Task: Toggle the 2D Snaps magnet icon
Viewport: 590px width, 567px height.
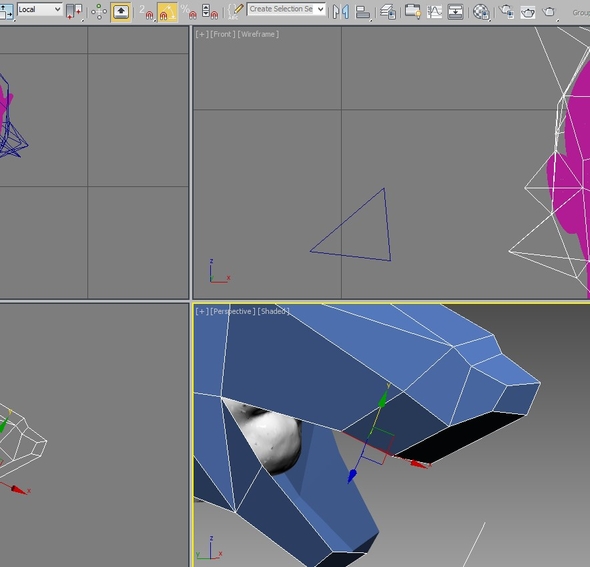Action: (x=147, y=12)
